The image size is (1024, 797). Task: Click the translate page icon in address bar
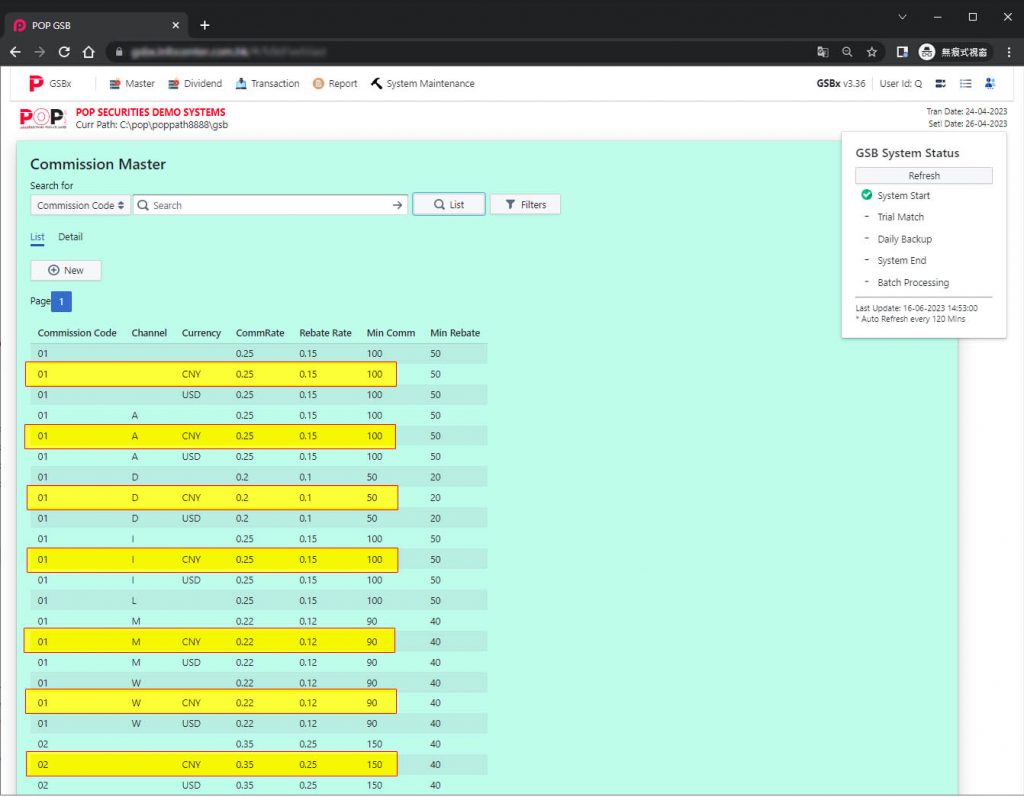(823, 52)
